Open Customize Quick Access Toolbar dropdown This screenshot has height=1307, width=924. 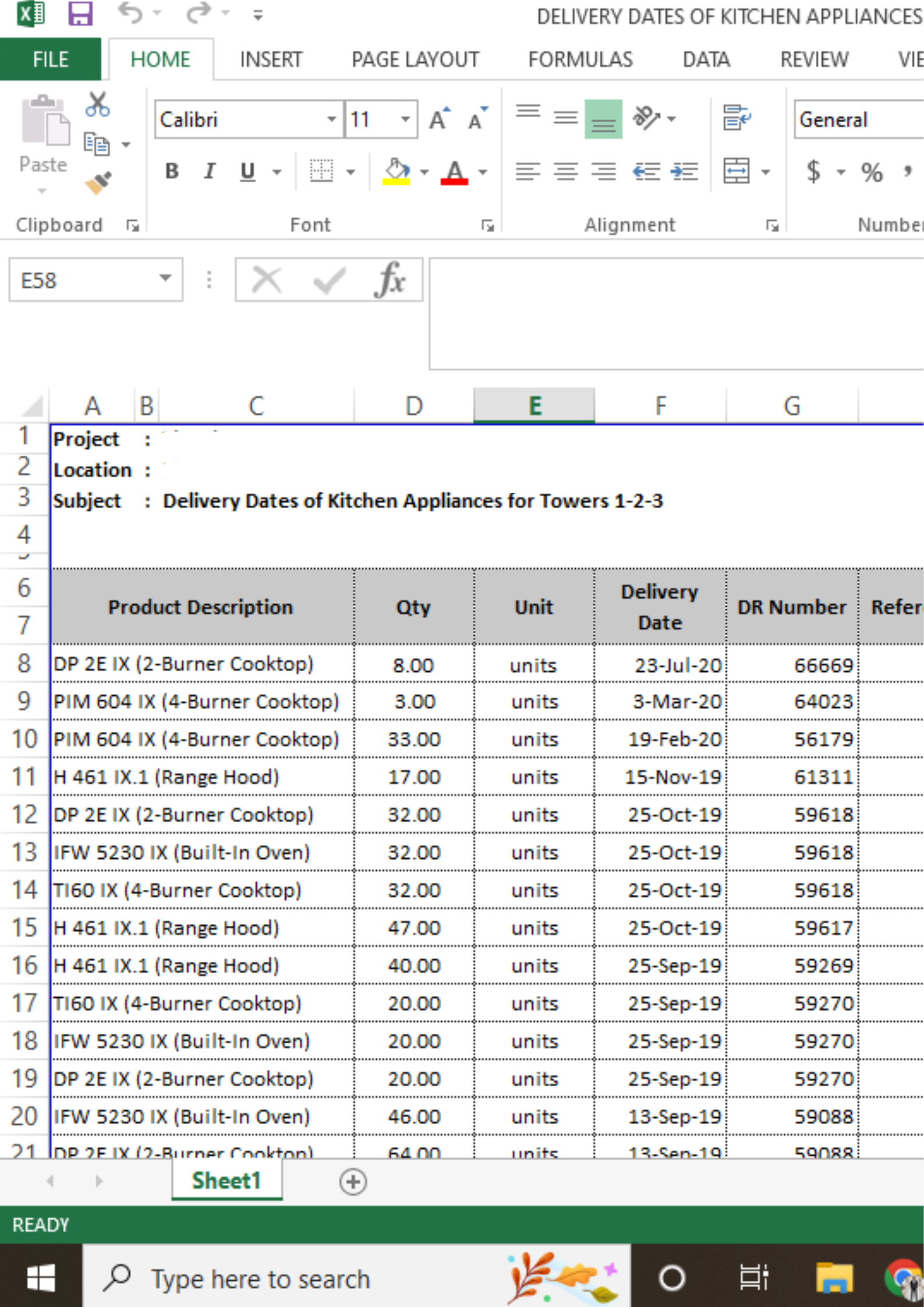(257, 15)
